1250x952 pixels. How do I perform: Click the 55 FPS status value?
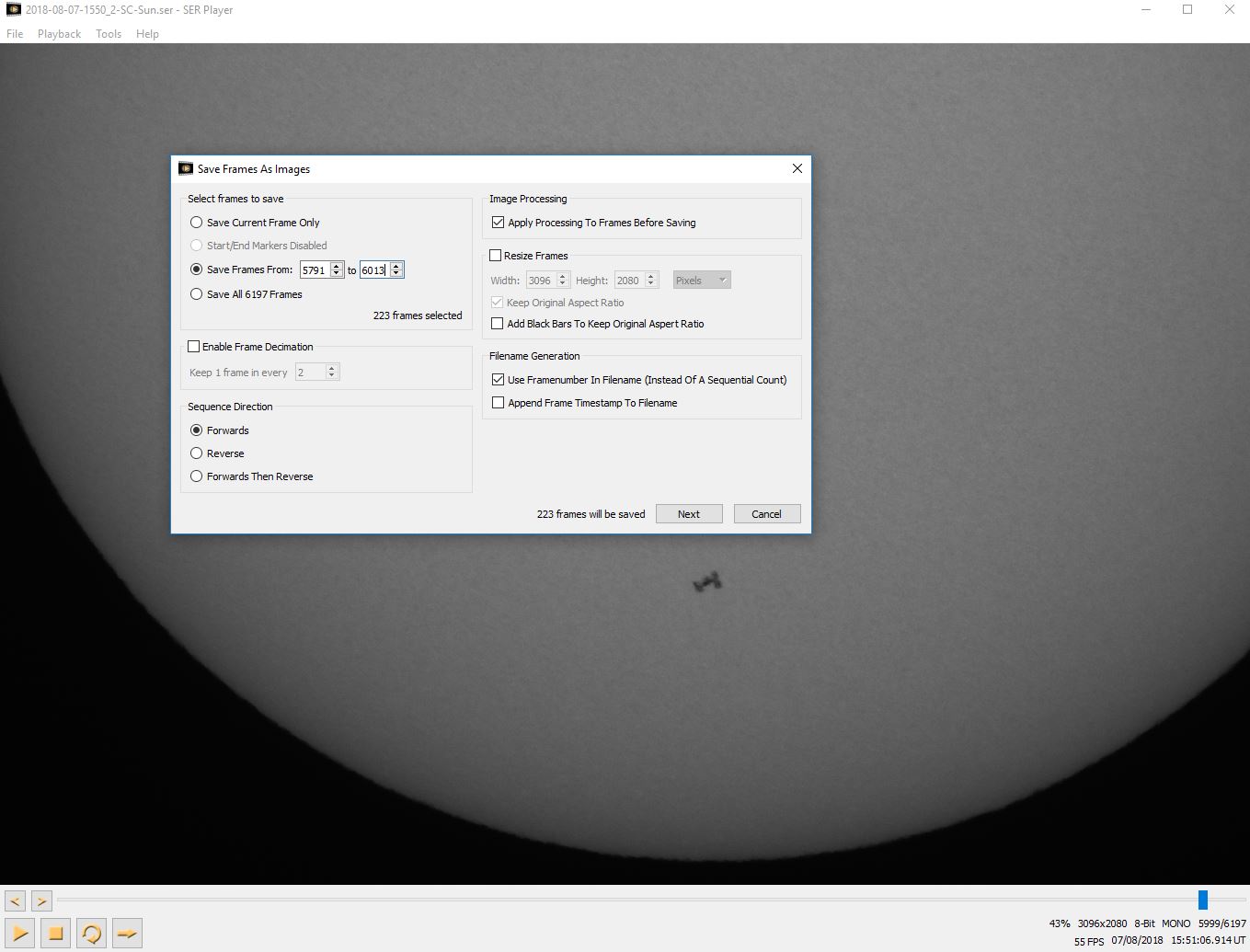(1089, 941)
